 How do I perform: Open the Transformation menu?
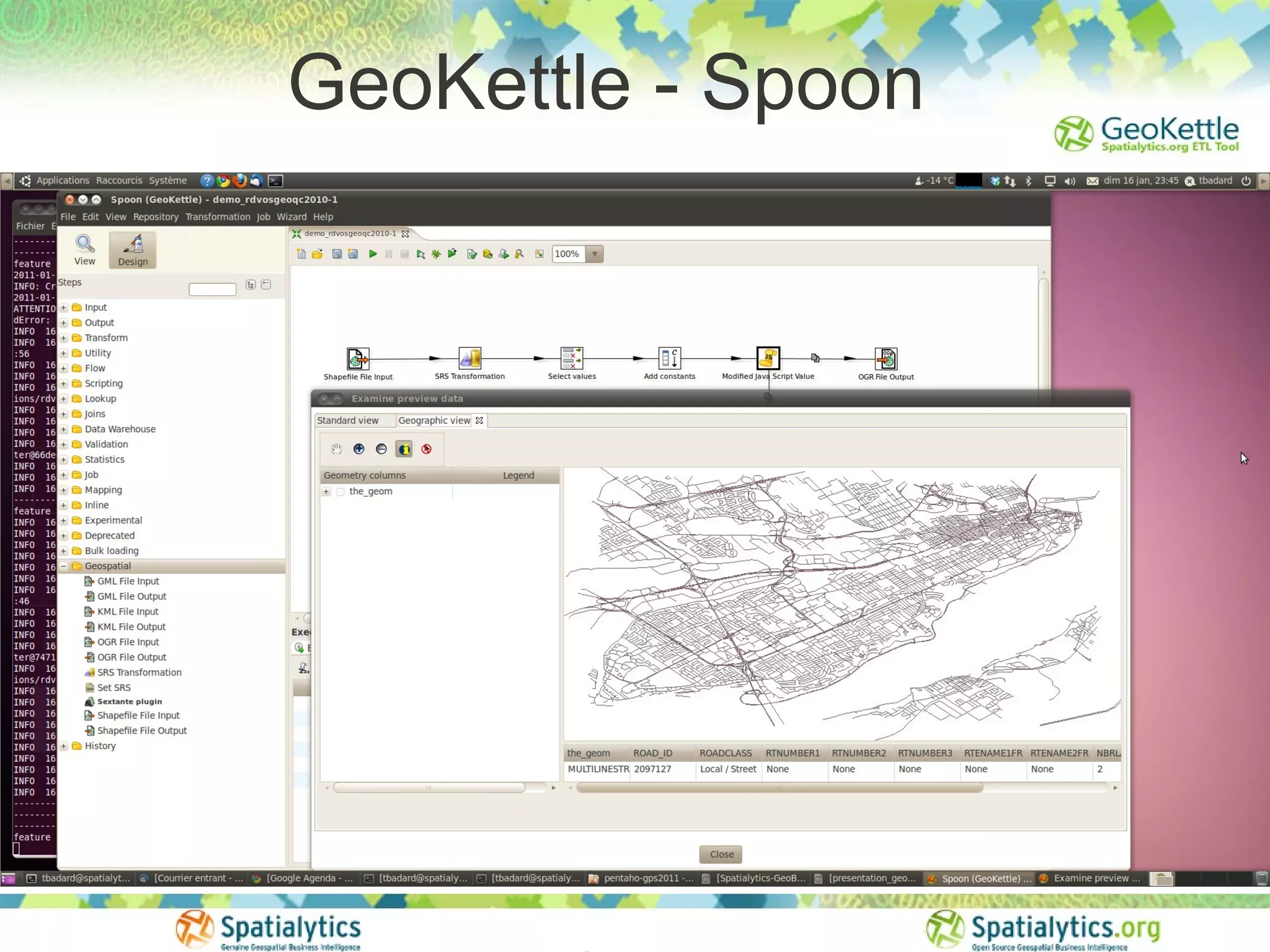click(x=218, y=217)
